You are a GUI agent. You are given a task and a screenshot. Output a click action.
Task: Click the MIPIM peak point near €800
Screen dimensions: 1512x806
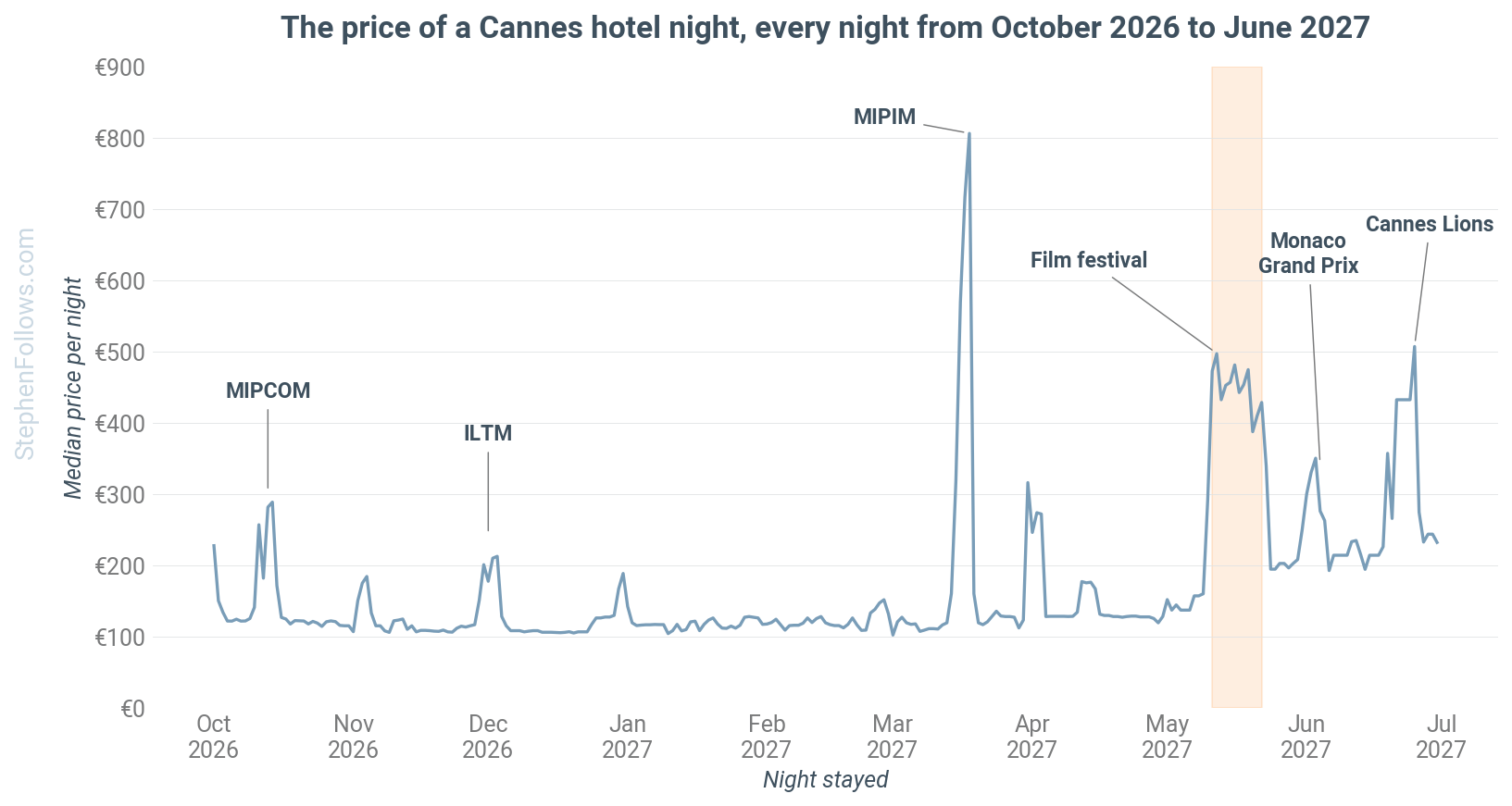[x=969, y=133]
